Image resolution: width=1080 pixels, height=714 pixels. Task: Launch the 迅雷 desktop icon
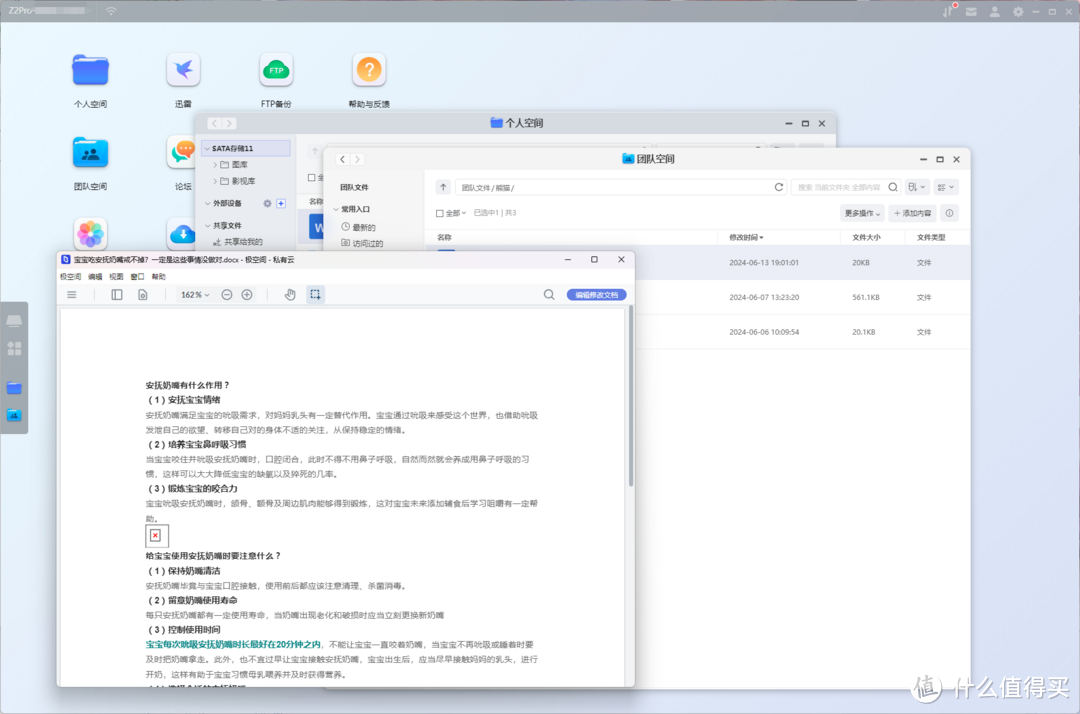click(182, 70)
